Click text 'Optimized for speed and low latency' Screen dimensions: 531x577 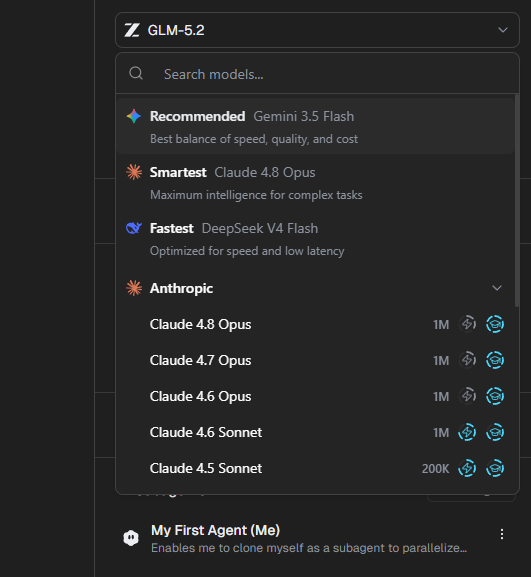247,251
